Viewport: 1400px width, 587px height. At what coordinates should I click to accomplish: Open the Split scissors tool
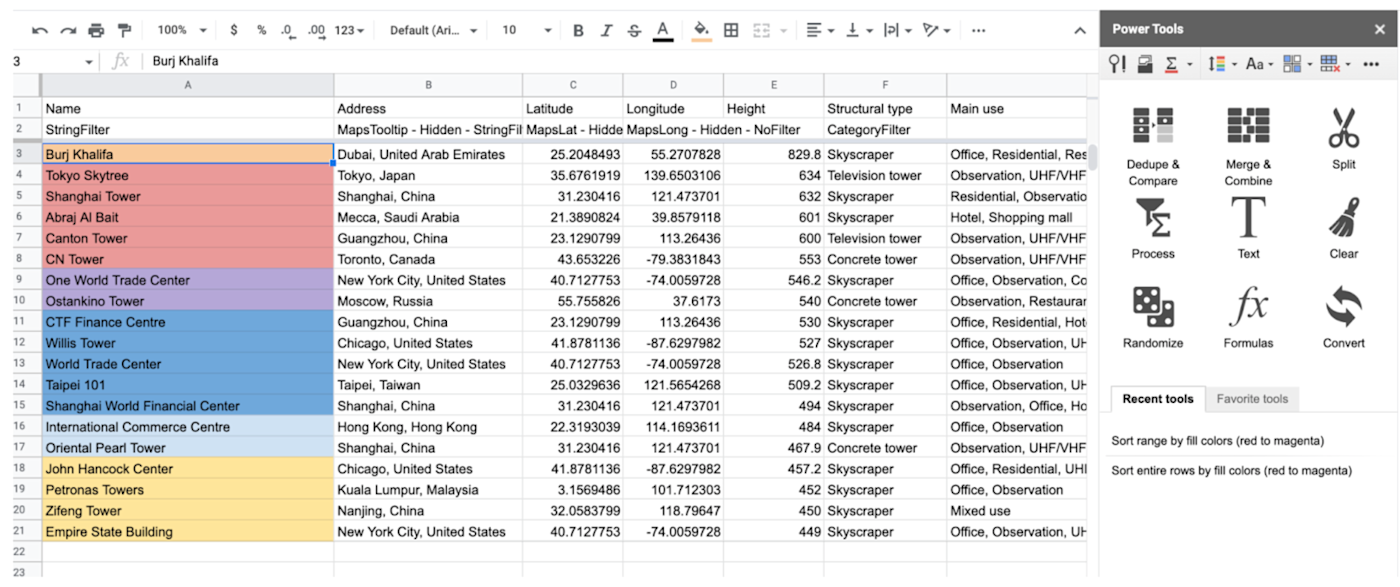point(1344,138)
